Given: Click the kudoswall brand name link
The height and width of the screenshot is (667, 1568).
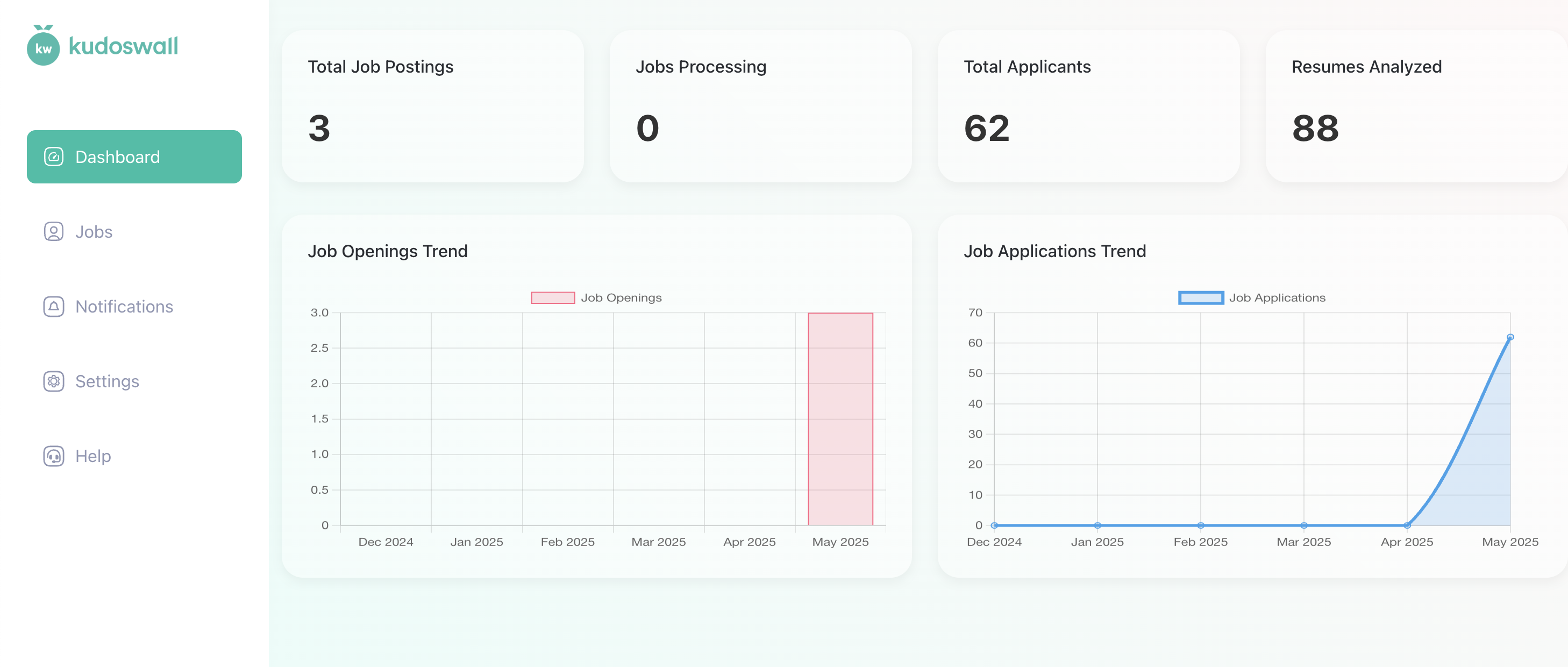Looking at the screenshot, I should pyautogui.click(x=123, y=46).
